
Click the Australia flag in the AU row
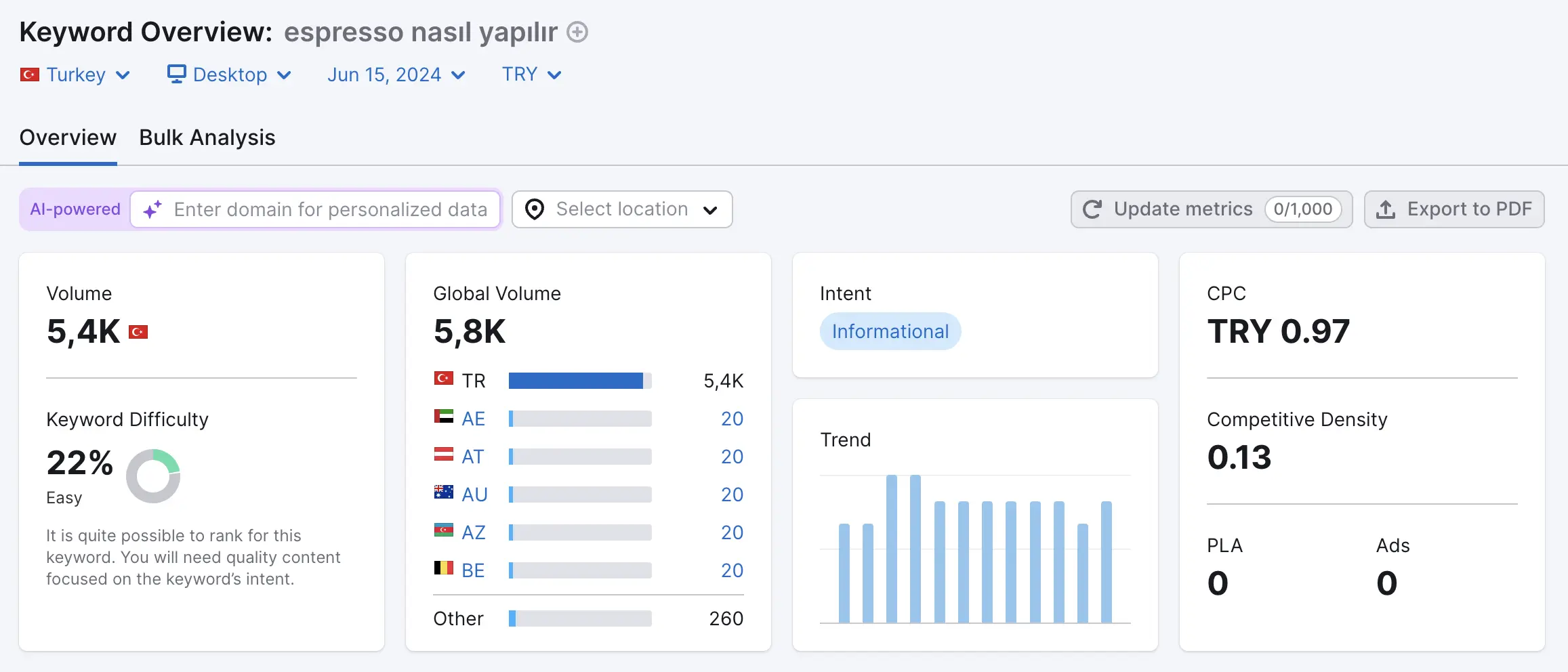(x=444, y=492)
